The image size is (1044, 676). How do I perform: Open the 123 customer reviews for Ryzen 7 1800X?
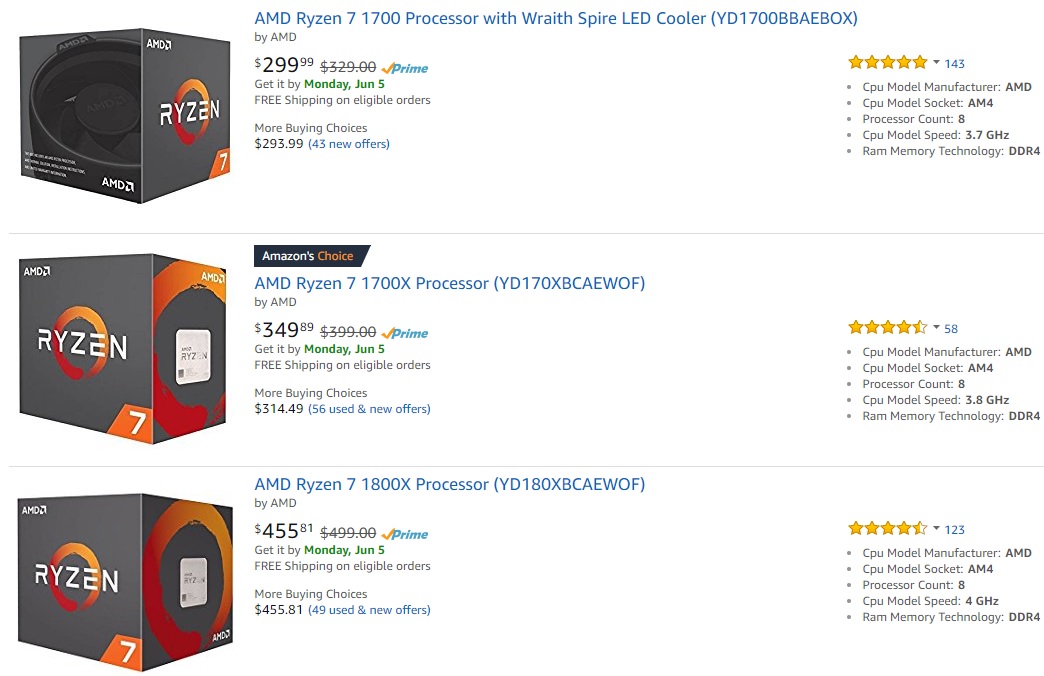pyautogui.click(x=954, y=528)
